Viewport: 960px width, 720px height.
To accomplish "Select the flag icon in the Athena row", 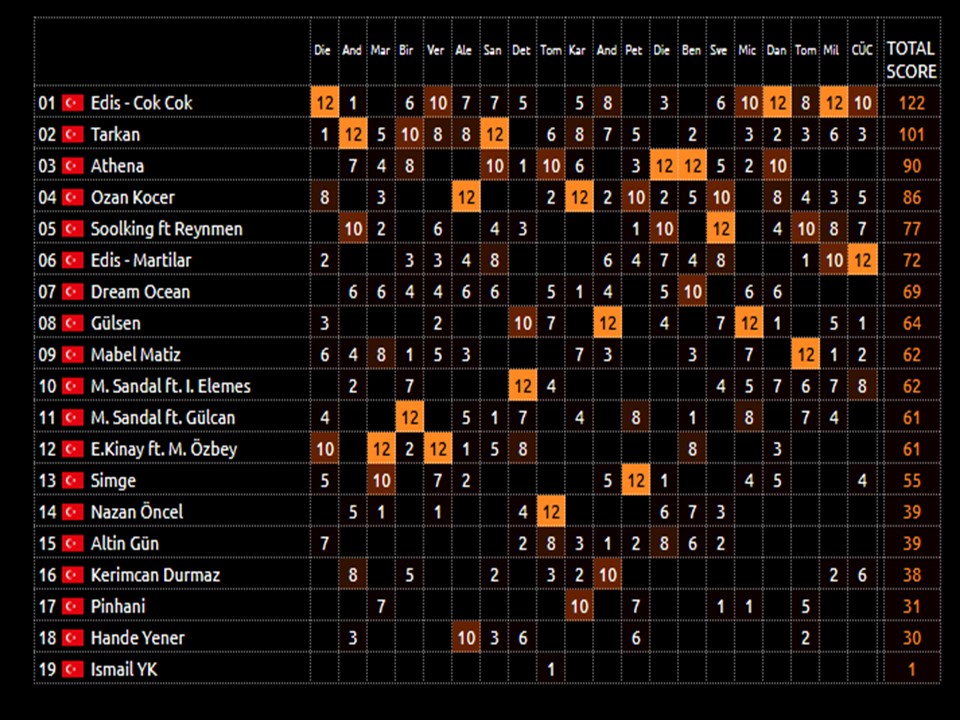I will point(73,165).
